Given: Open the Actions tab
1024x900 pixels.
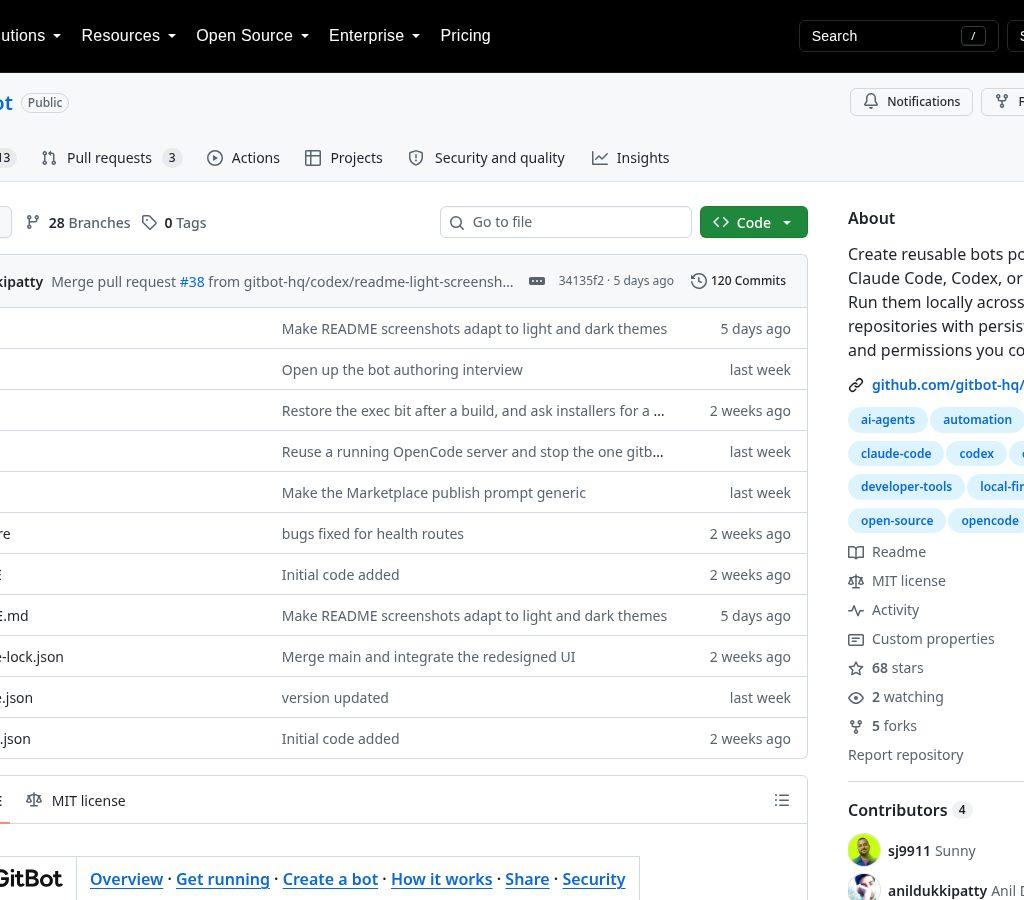Looking at the screenshot, I should pyautogui.click(x=243, y=158).
